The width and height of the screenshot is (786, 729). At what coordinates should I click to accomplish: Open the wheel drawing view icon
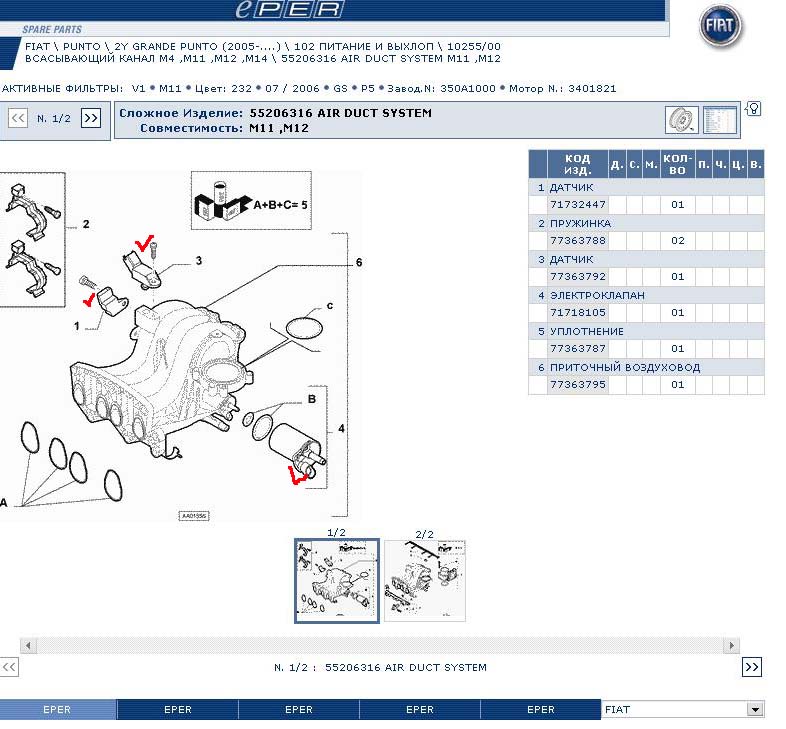click(682, 120)
